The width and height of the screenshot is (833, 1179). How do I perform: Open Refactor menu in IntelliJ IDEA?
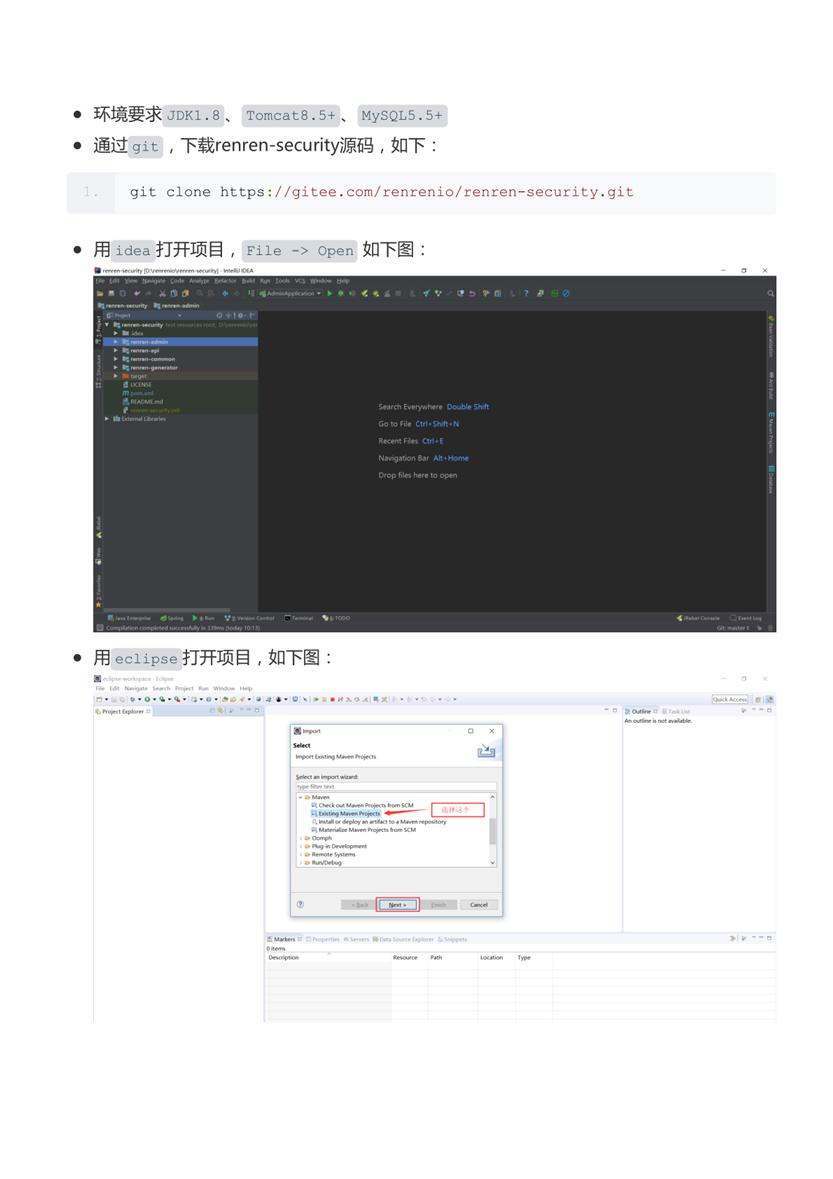tap(226, 281)
